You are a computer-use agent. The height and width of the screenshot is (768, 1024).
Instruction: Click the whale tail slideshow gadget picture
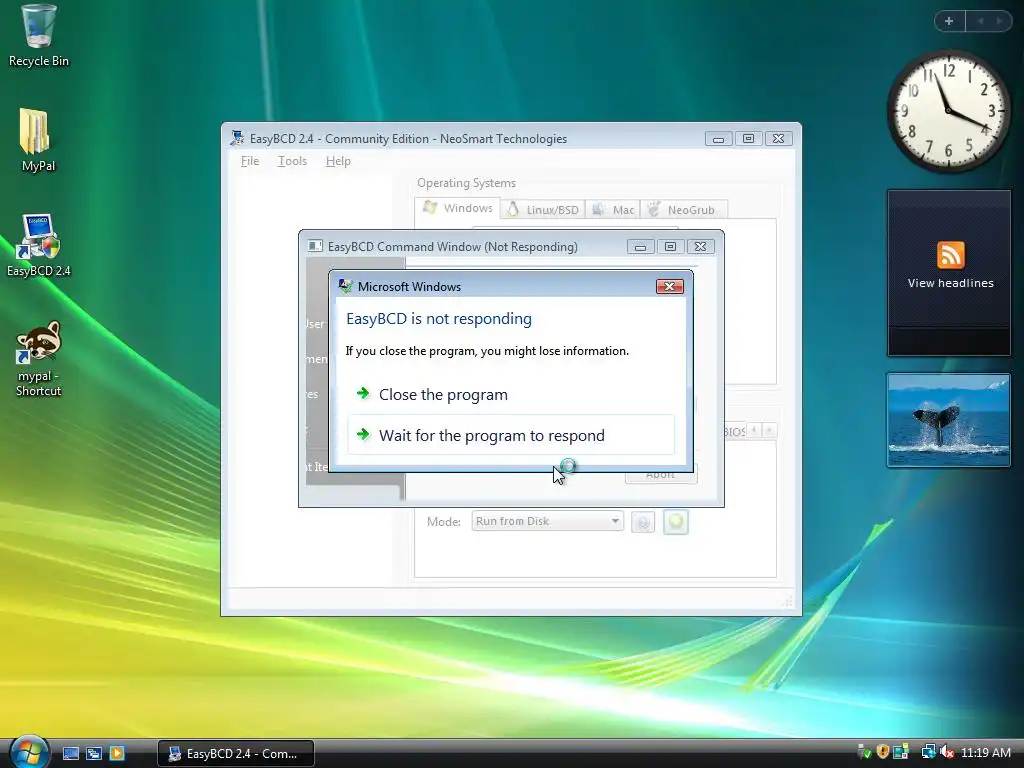[948, 420]
